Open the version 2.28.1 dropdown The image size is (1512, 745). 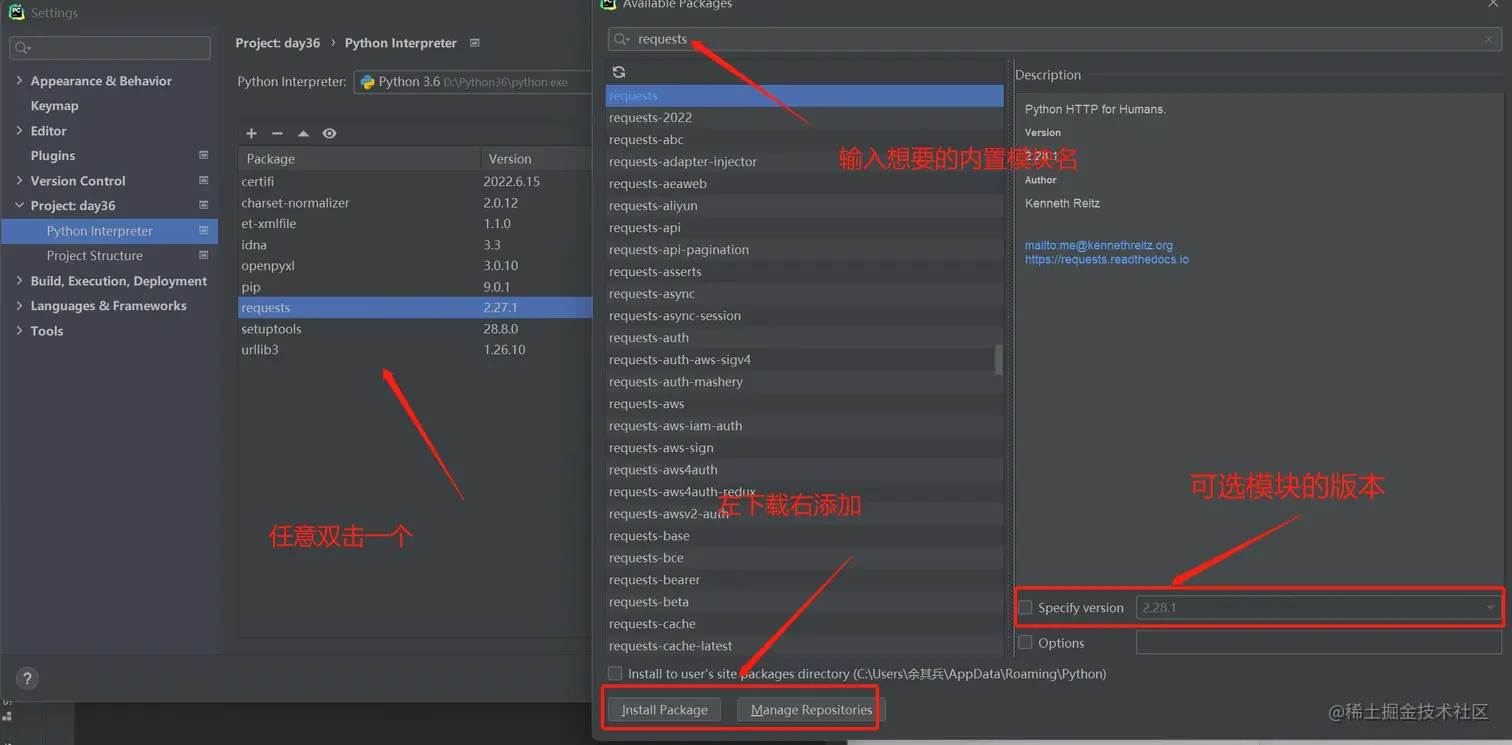tap(1319, 607)
